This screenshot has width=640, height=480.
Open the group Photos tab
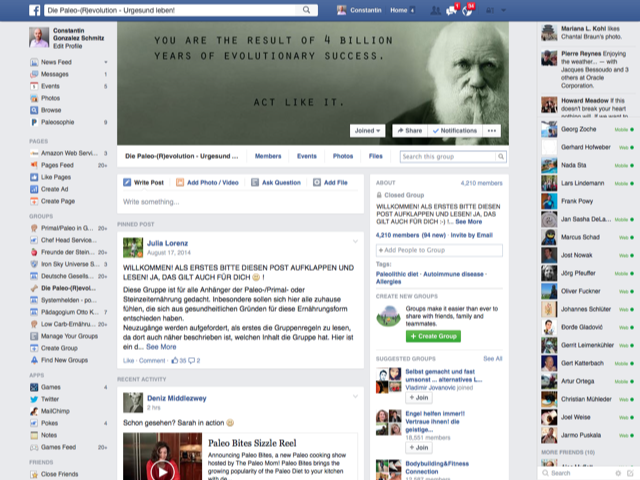point(343,156)
